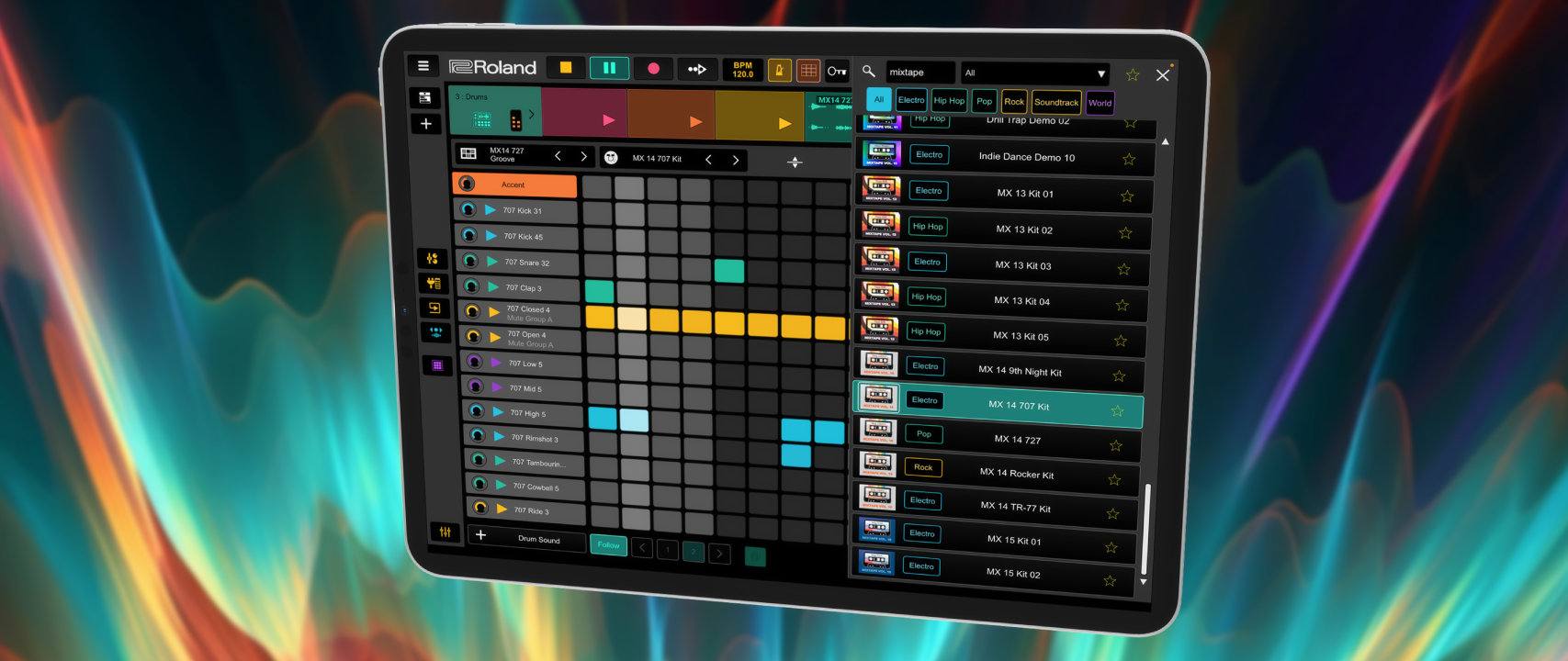Viewport: 1568px width, 661px height.
Task: Click the mixtape search field
Action: 920,72
